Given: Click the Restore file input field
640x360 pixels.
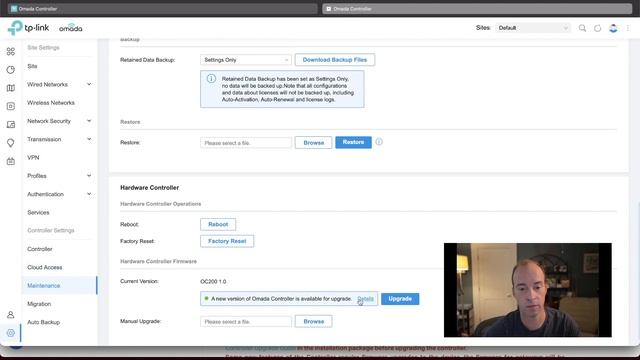Looking at the screenshot, I should 246,142.
